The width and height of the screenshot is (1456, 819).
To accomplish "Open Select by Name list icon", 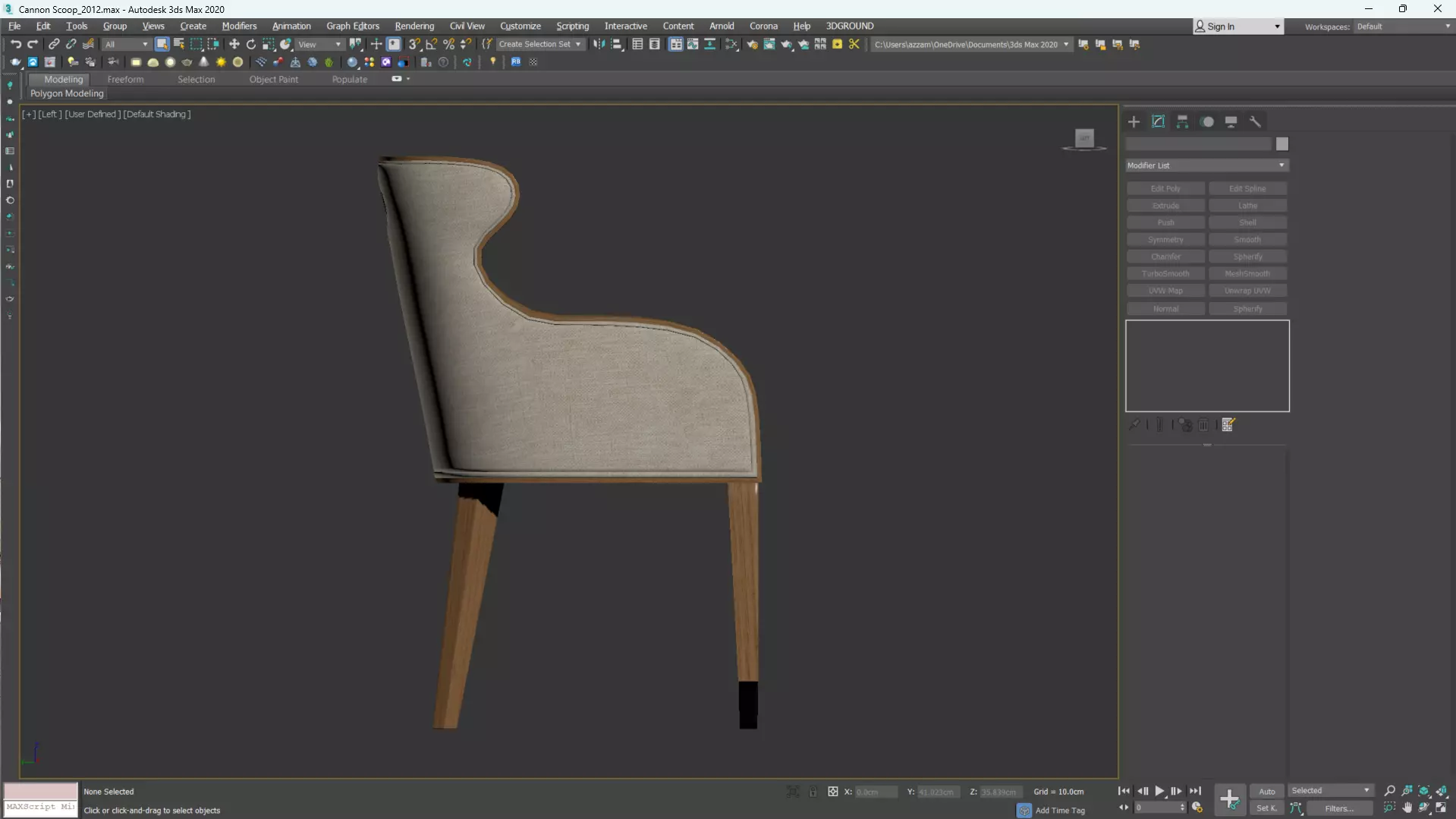I will [179, 44].
